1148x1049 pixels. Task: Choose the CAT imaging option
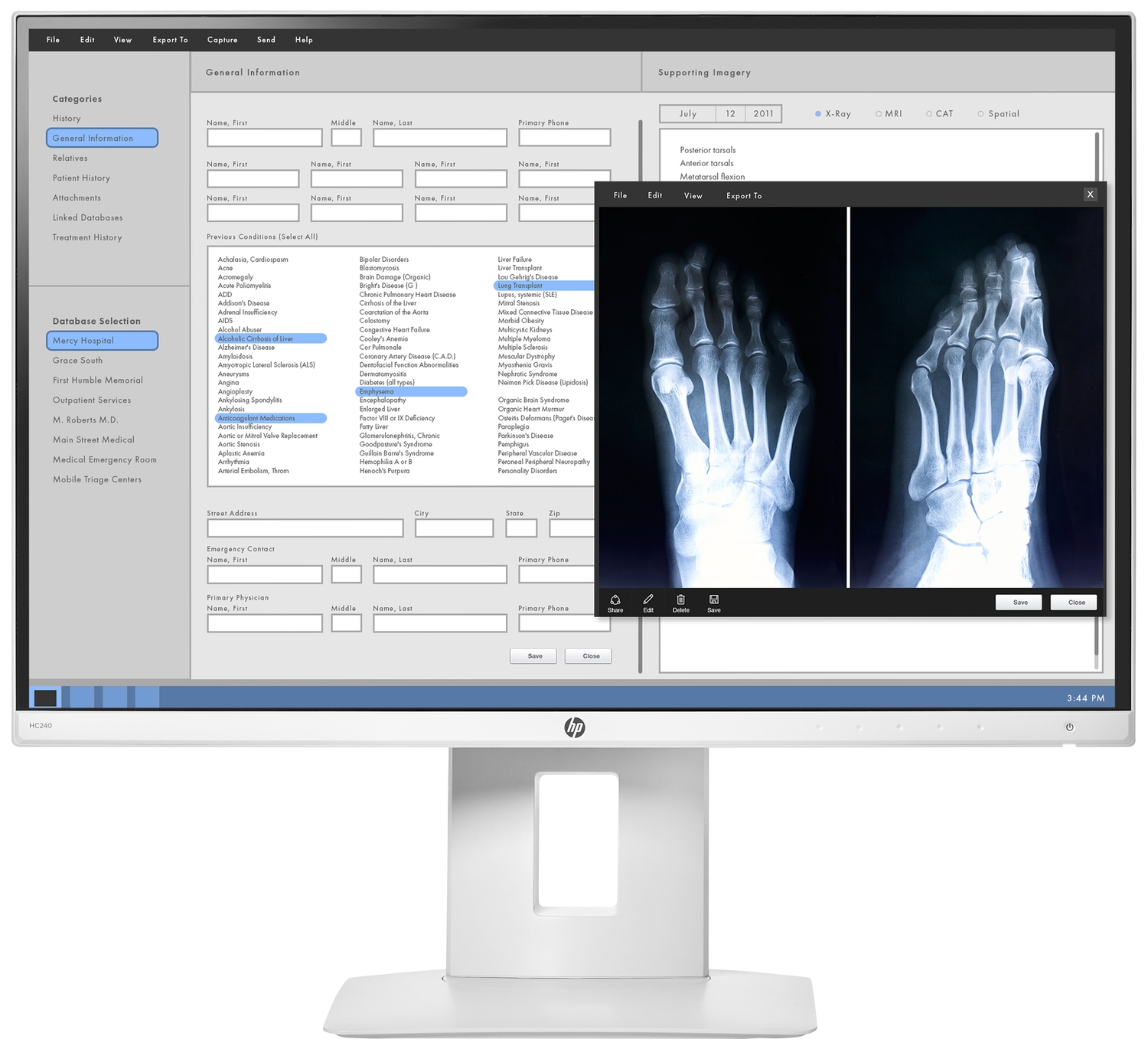(x=929, y=114)
